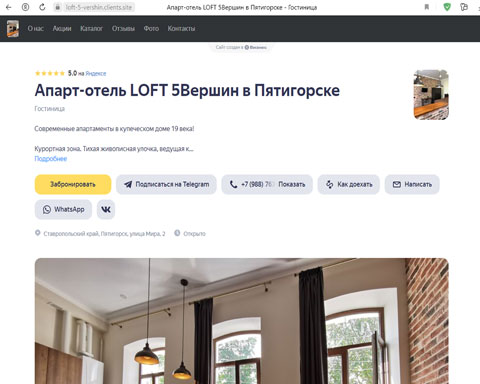Click the text Современные апартаменты в купеческом доме 19 века!
480x384 pixels.
[114, 129]
